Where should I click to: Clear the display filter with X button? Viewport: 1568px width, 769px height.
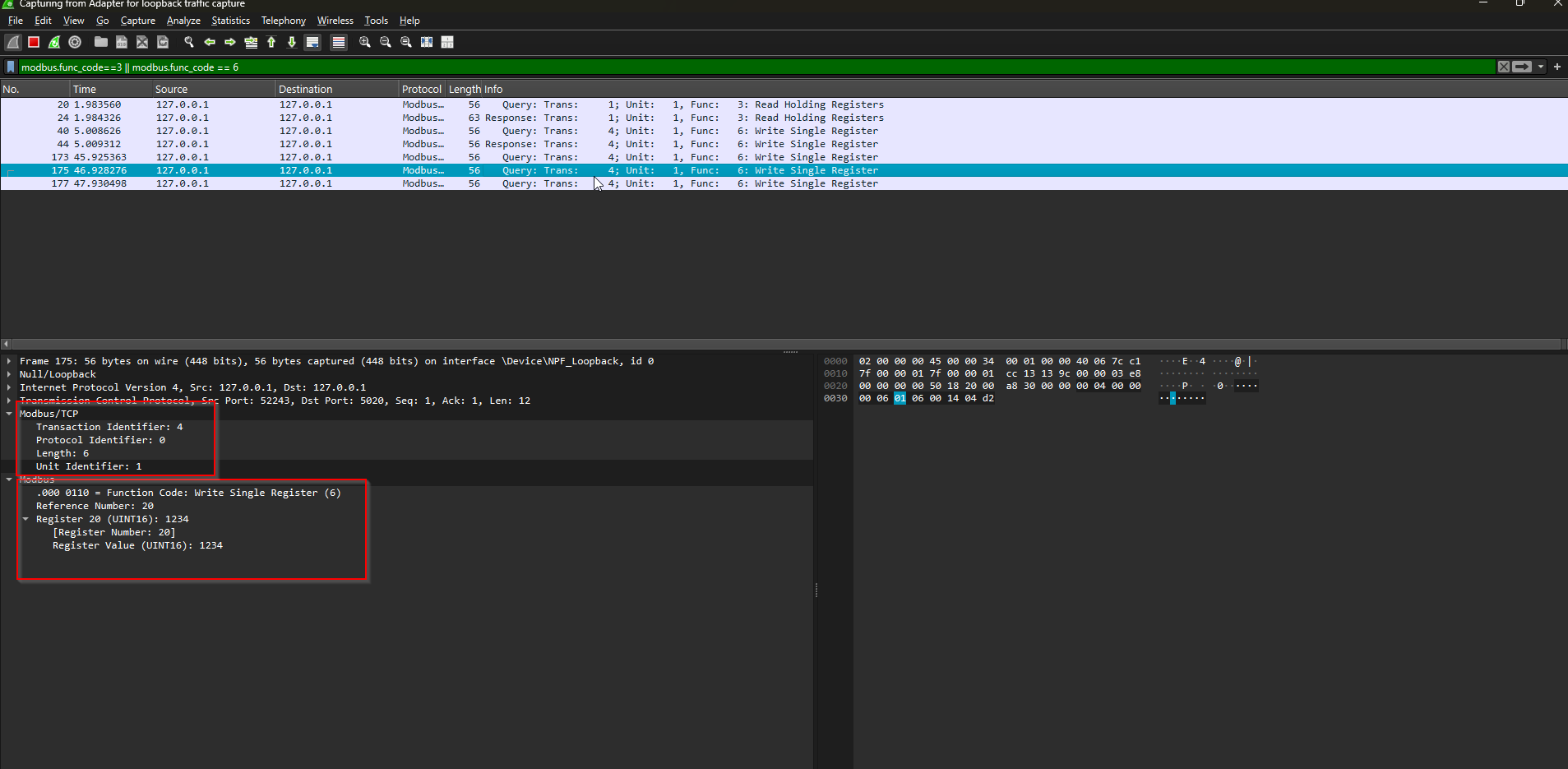point(1504,67)
